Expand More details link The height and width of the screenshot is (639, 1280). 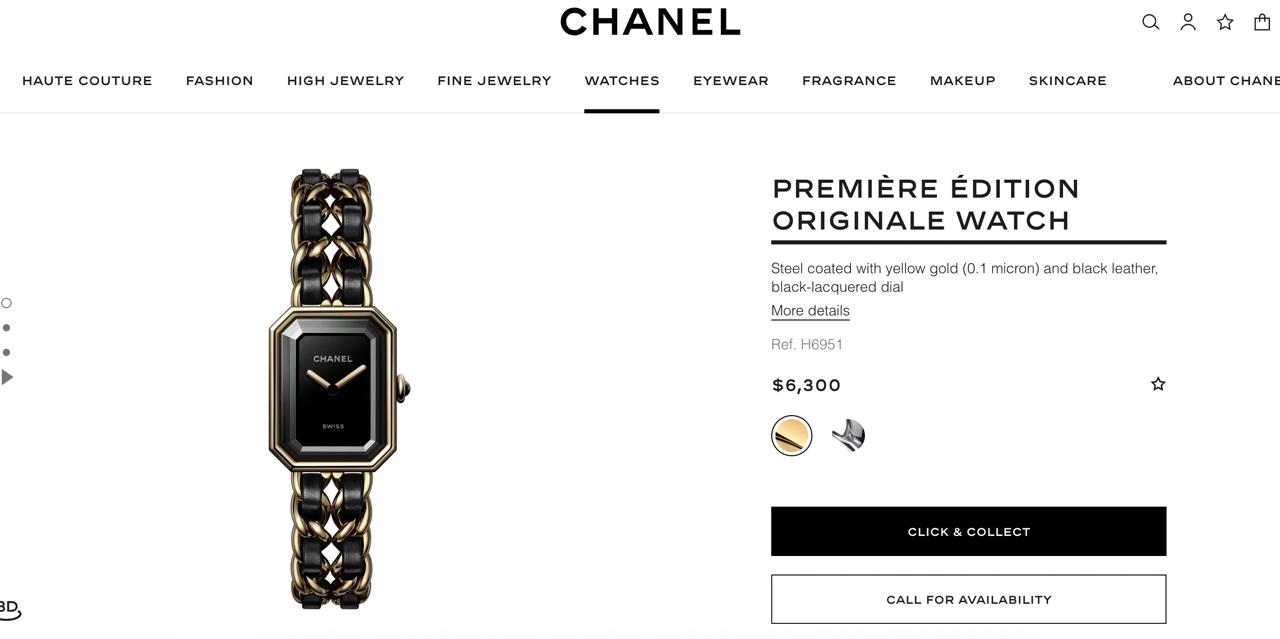point(810,311)
